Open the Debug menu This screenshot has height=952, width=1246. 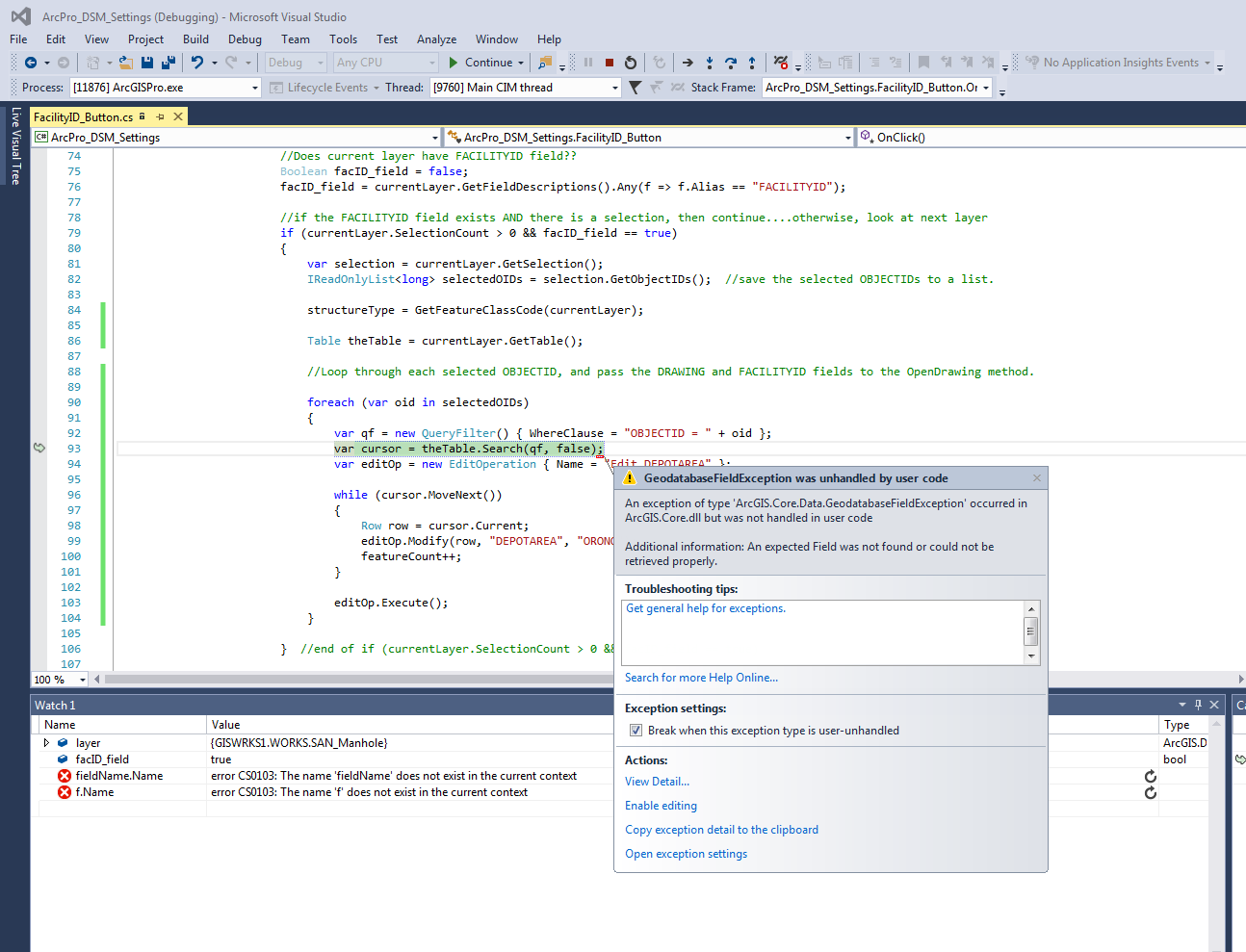pos(245,39)
